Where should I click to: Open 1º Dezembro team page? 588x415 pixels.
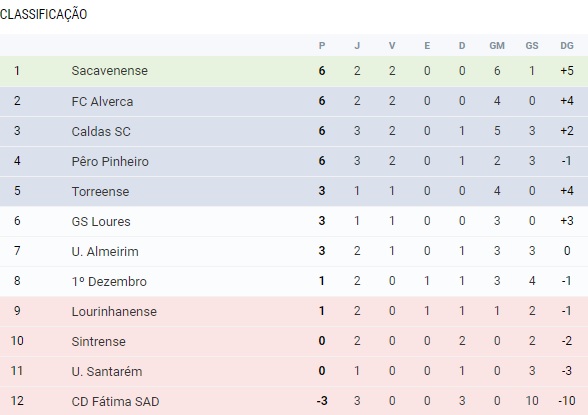pos(109,281)
